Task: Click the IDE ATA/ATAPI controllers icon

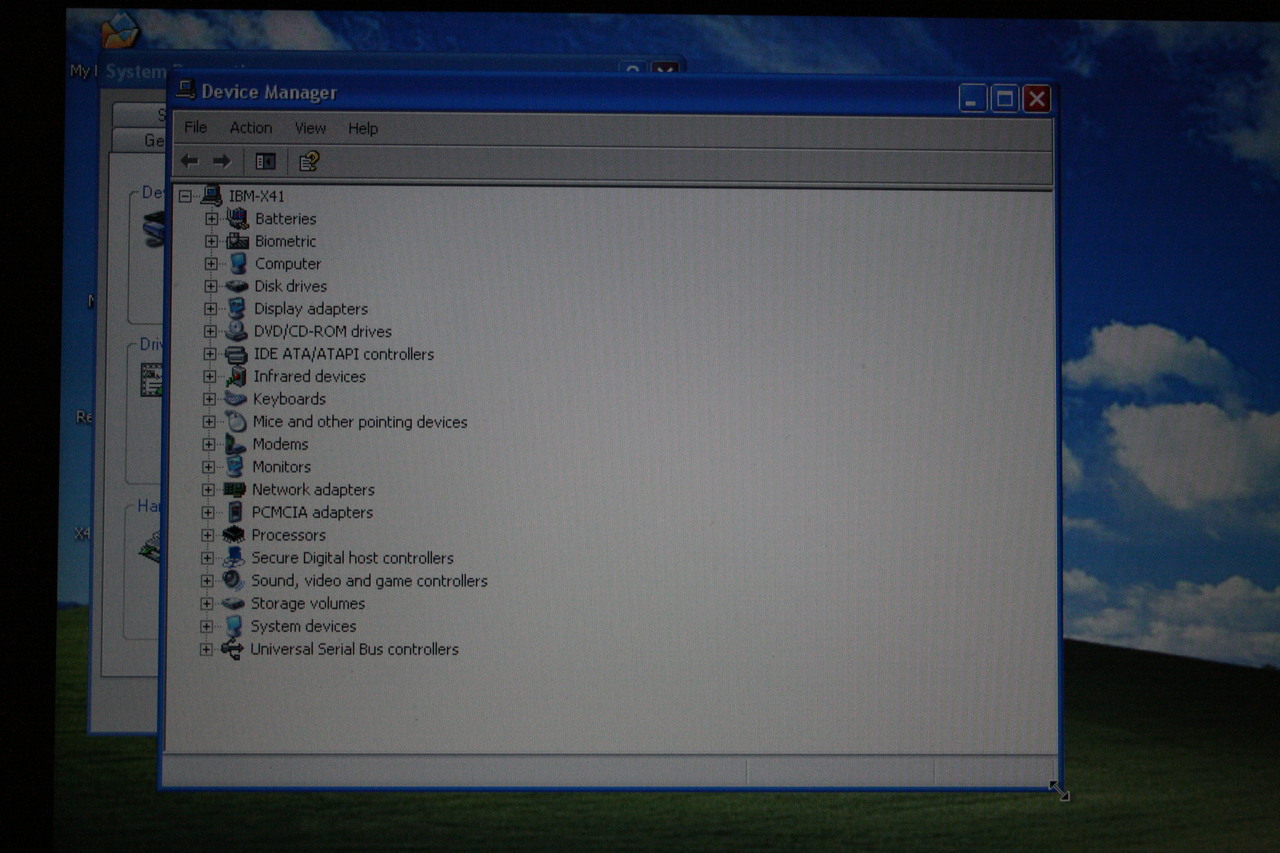Action: coord(237,354)
